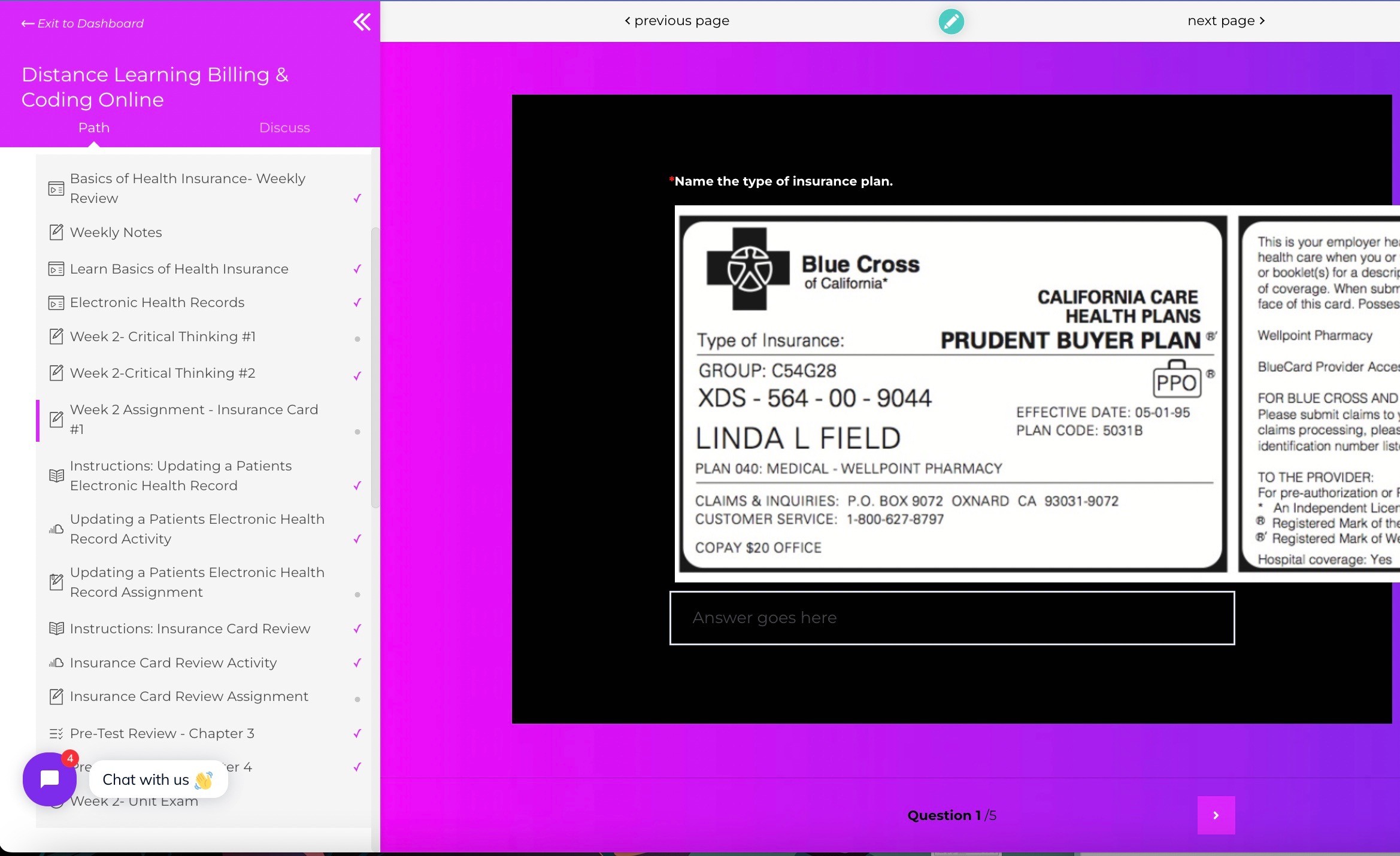The image size is (1400, 856).
Task: Click the Instructions: Insurance Card Review book icon
Action: [x=56, y=629]
